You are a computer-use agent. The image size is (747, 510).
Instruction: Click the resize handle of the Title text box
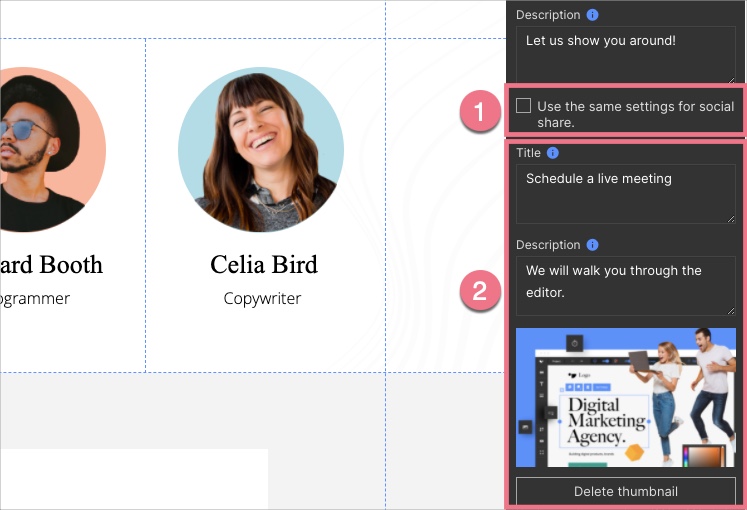[x=730, y=218]
